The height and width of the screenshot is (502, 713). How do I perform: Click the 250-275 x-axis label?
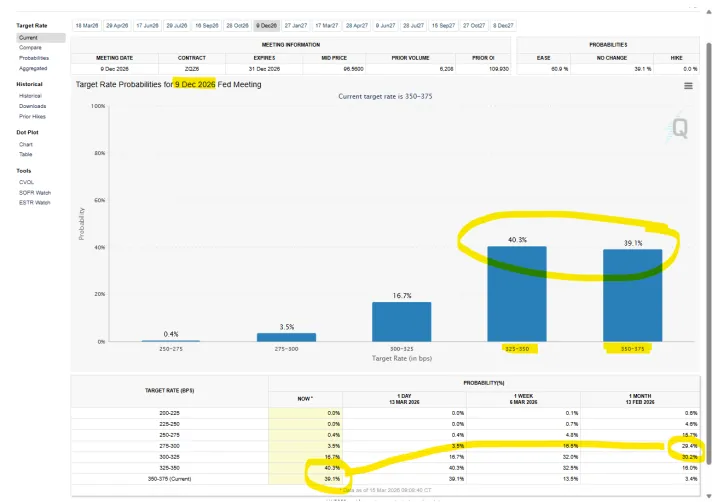click(x=171, y=349)
